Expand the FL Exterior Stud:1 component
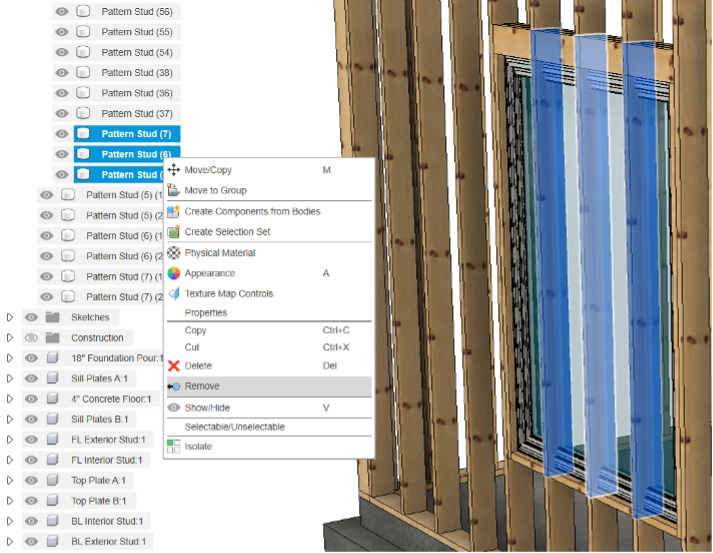Screen dimensions: 713x553 coord(10,439)
